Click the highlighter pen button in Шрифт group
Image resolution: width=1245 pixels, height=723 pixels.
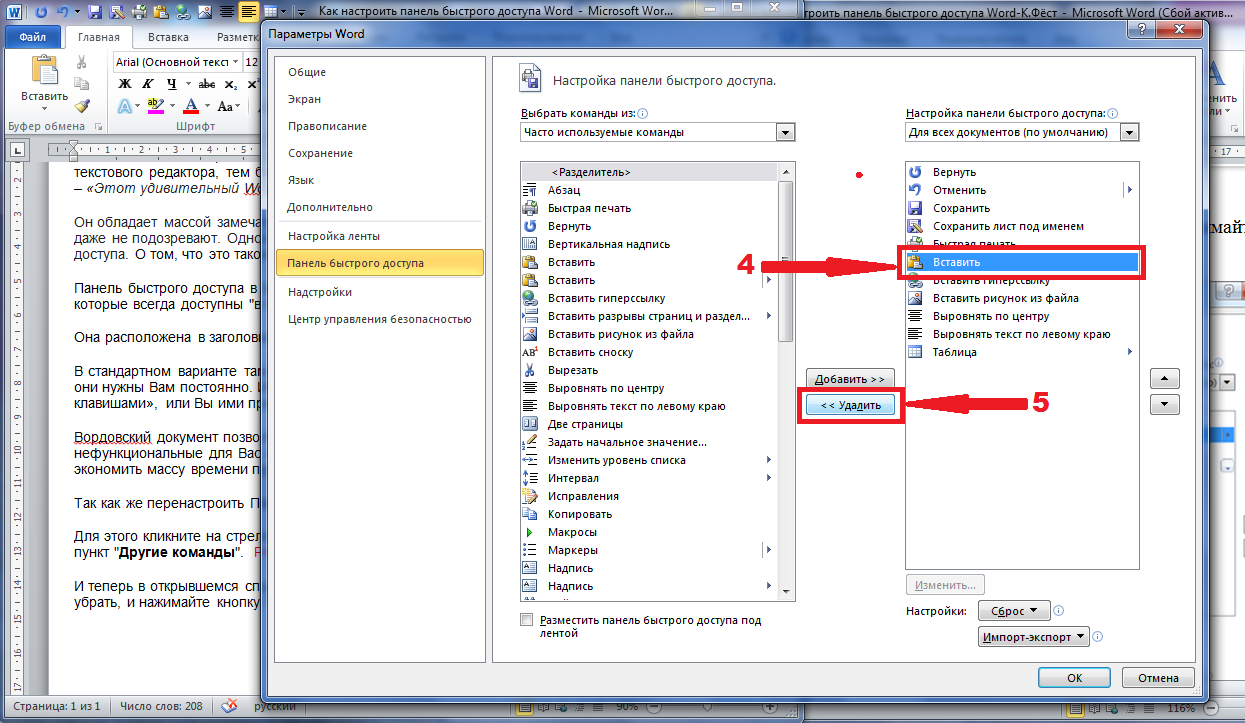(155, 105)
